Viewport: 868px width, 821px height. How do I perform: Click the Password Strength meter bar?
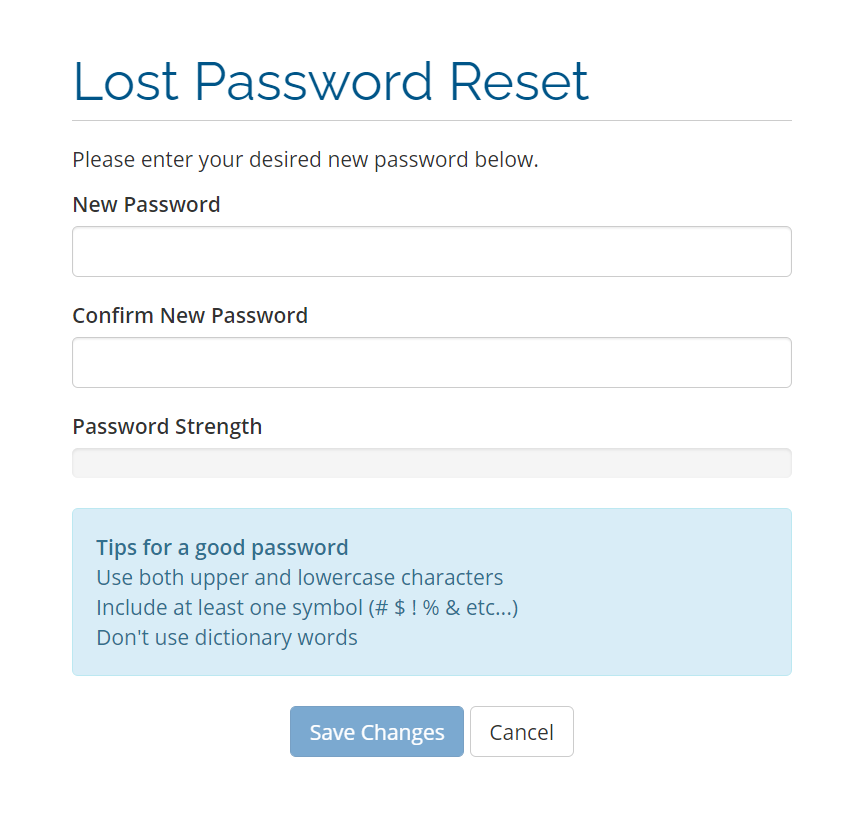point(431,463)
